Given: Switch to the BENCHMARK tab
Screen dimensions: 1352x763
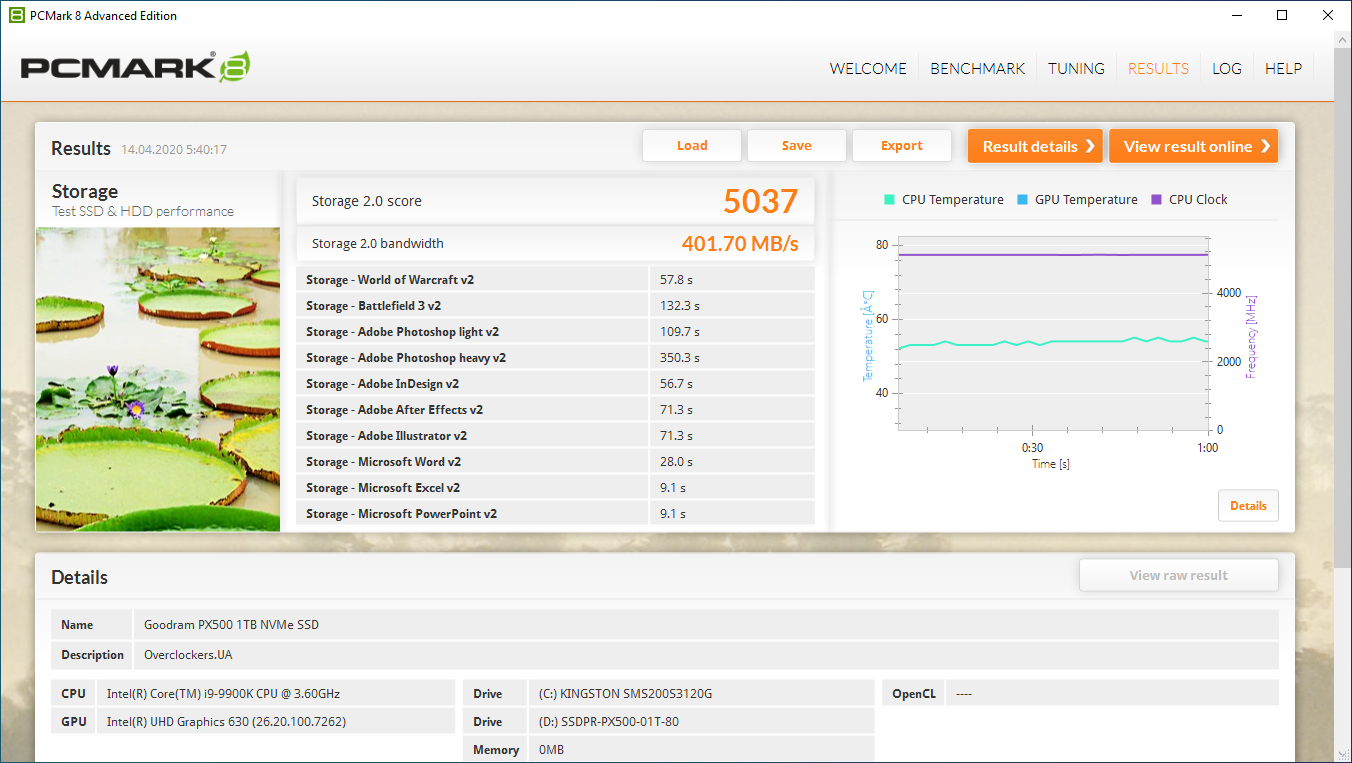Looking at the screenshot, I should point(977,69).
